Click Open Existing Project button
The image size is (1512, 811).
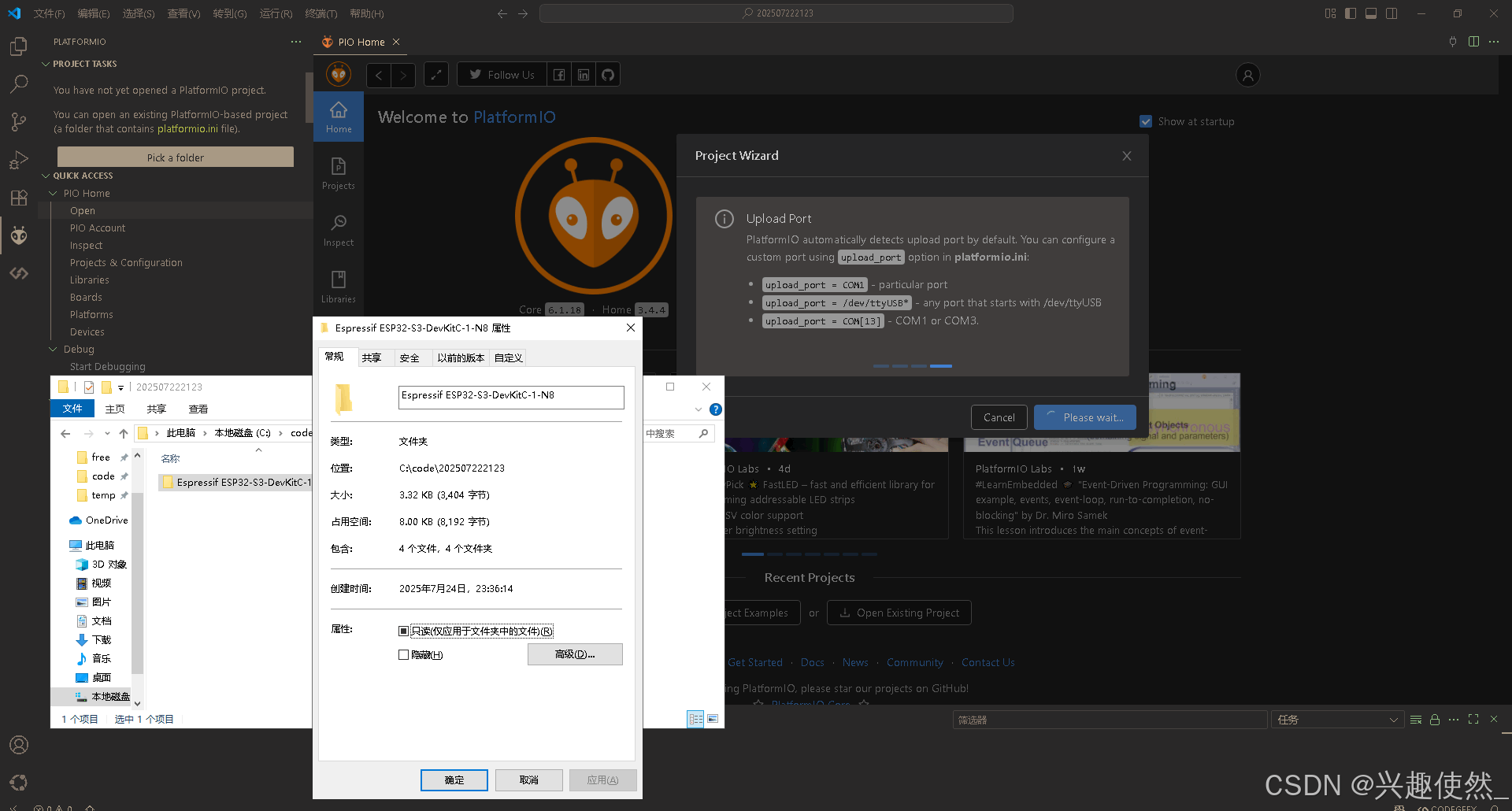click(899, 613)
